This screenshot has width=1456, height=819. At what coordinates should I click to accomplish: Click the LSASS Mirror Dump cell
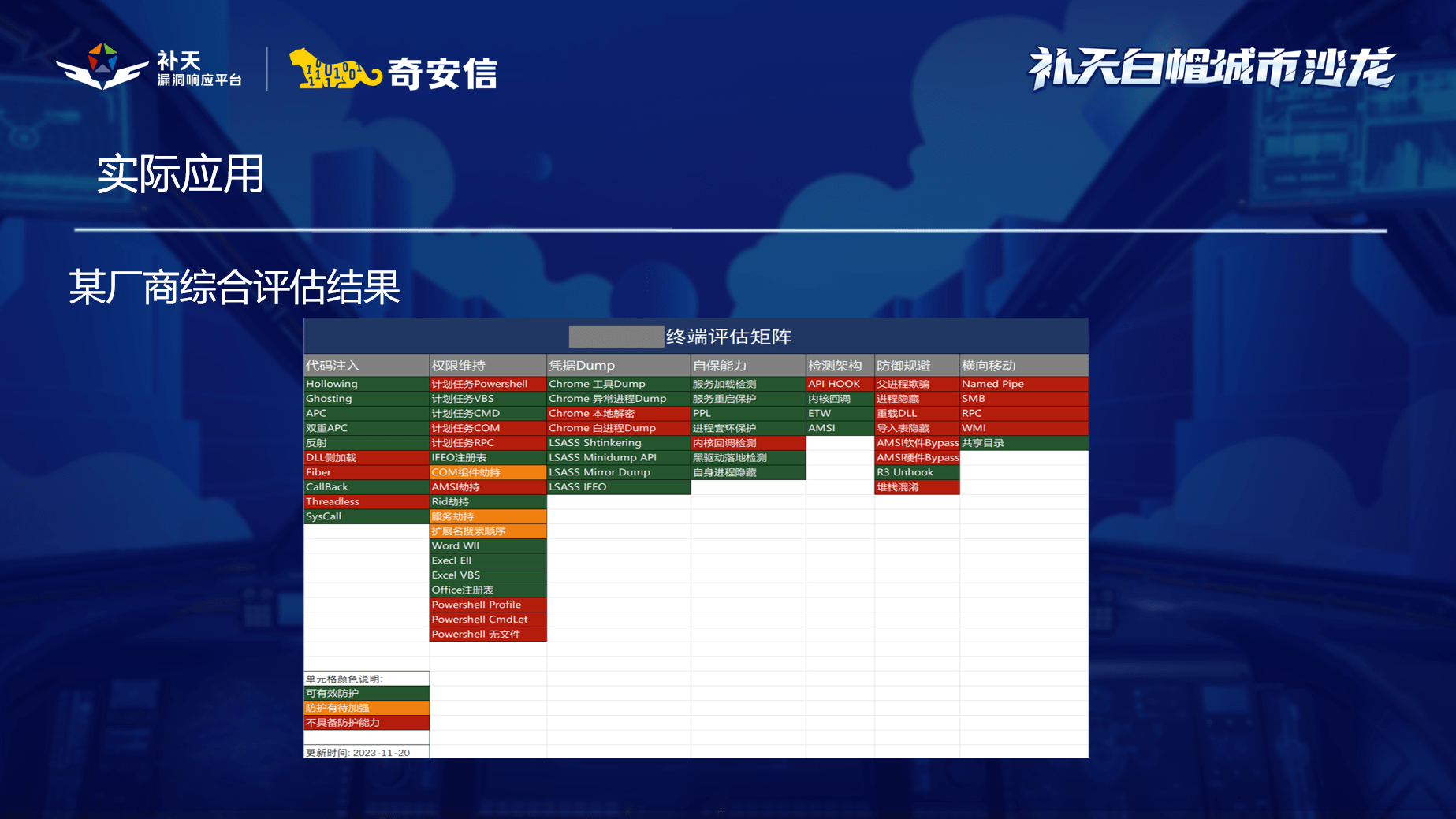(x=619, y=472)
